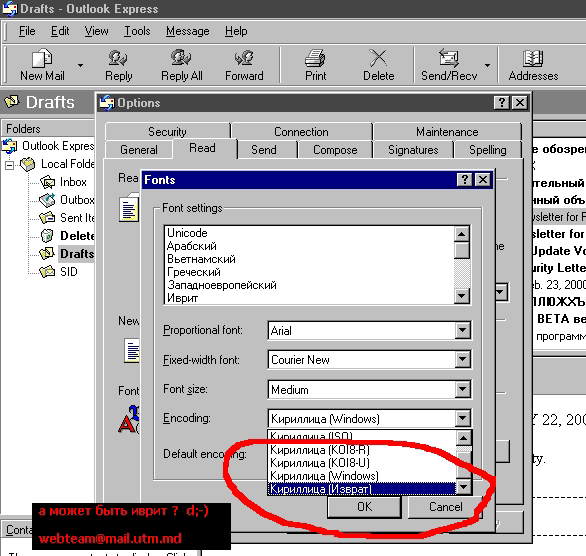This screenshot has height=556, width=586.
Task: Click the Options dialog help question button
Action: pyautogui.click(x=502, y=103)
